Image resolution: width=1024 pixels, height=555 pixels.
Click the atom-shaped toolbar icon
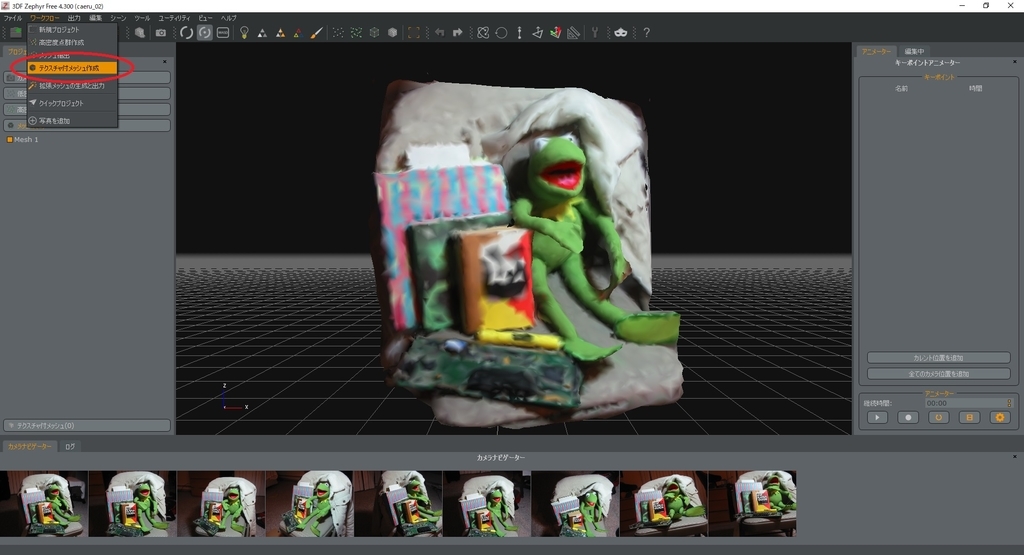coord(483,33)
